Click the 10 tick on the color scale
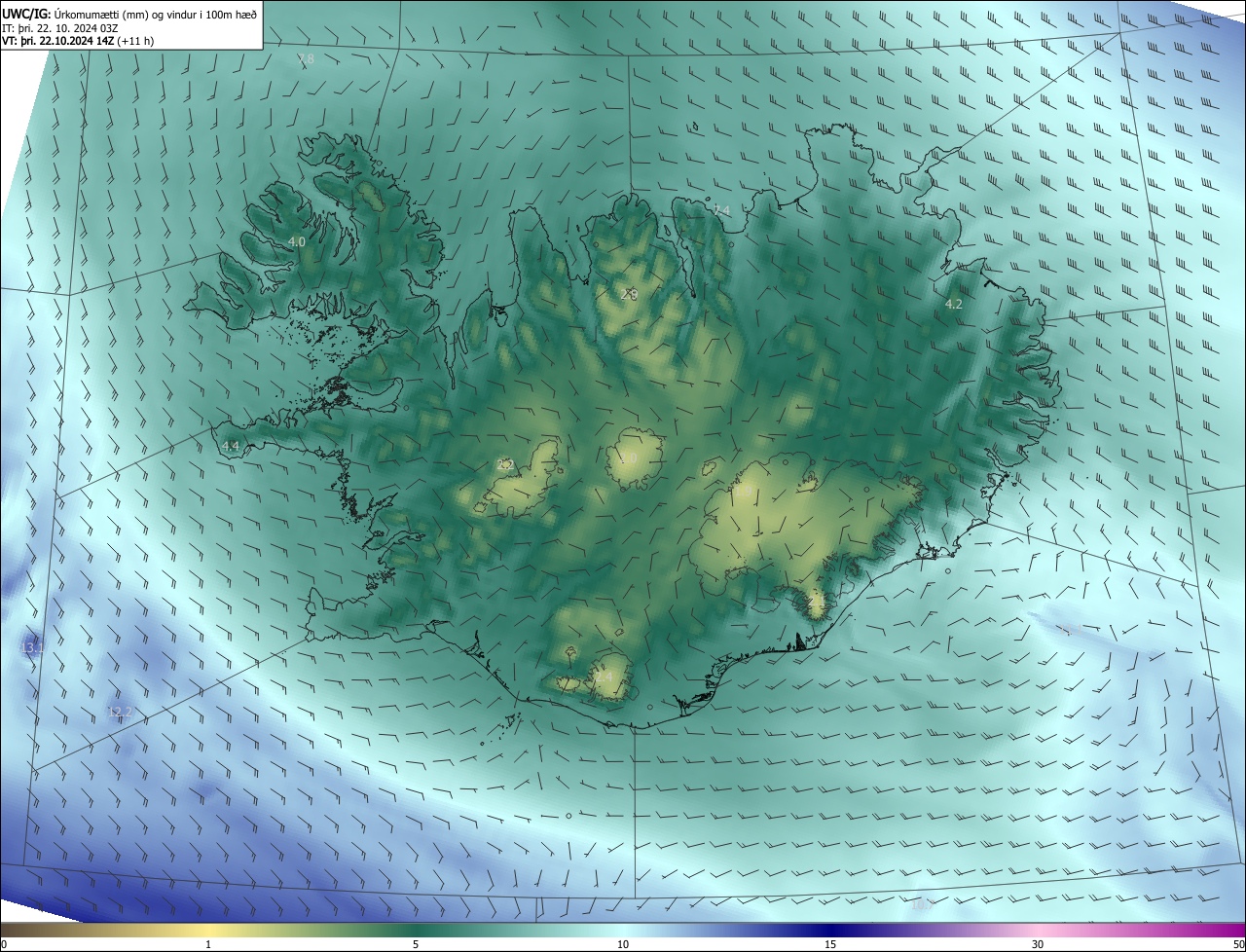1246x952 pixels. tap(623, 944)
